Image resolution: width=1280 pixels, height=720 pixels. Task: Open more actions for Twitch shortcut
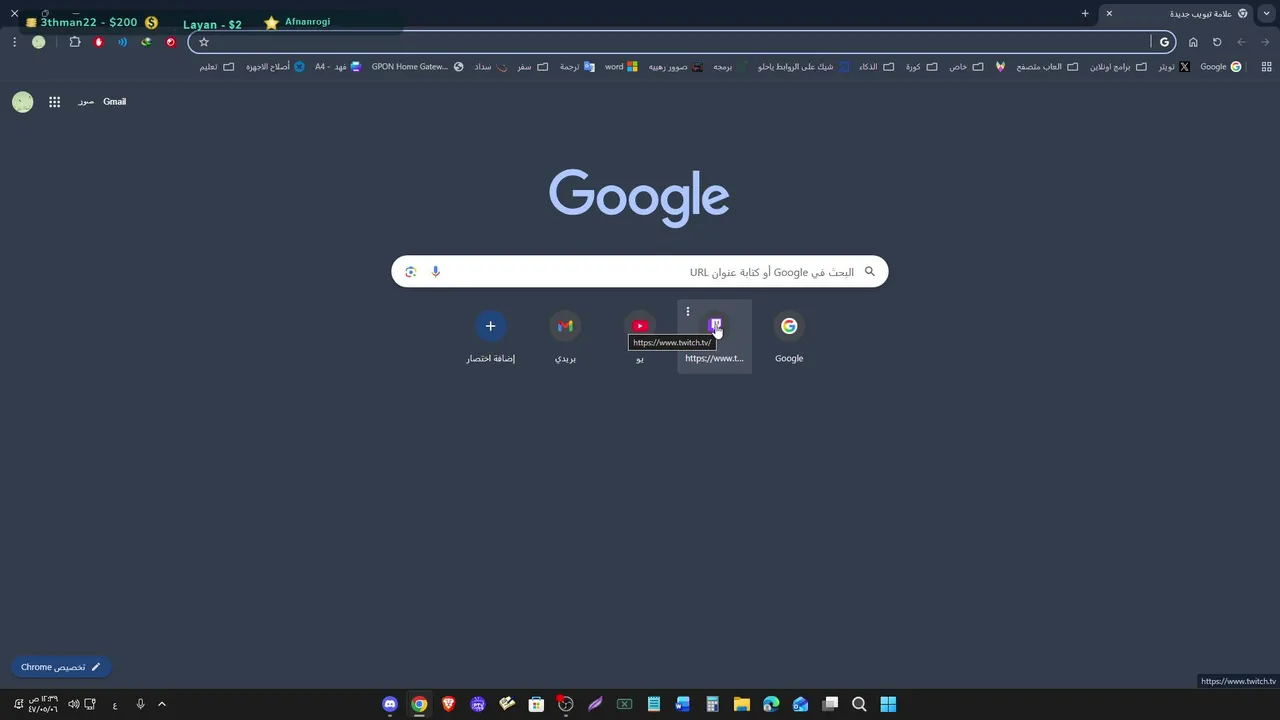pos(688,312)
